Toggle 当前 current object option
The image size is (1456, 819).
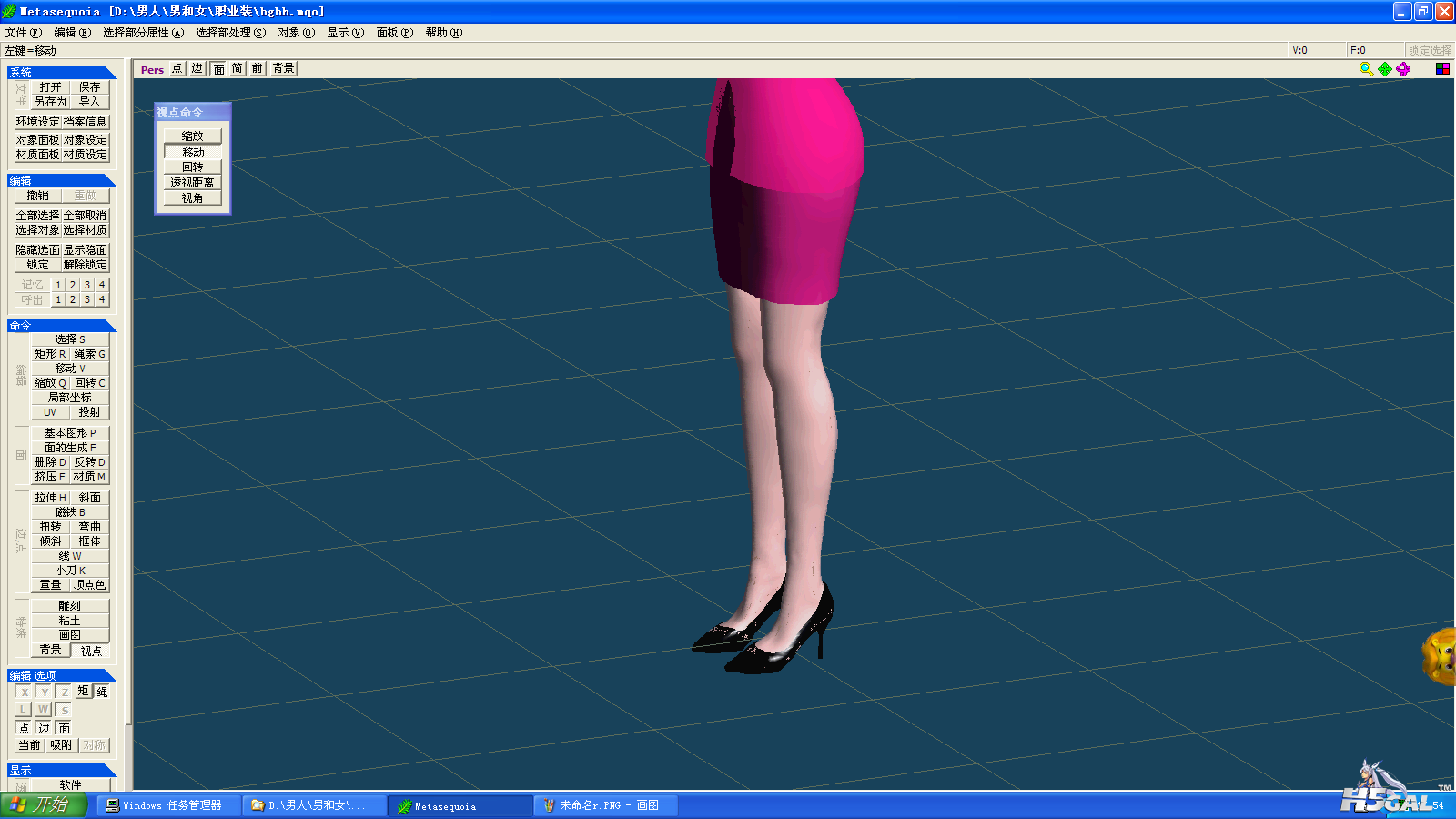pyautogui.click(x=30, y=745)
